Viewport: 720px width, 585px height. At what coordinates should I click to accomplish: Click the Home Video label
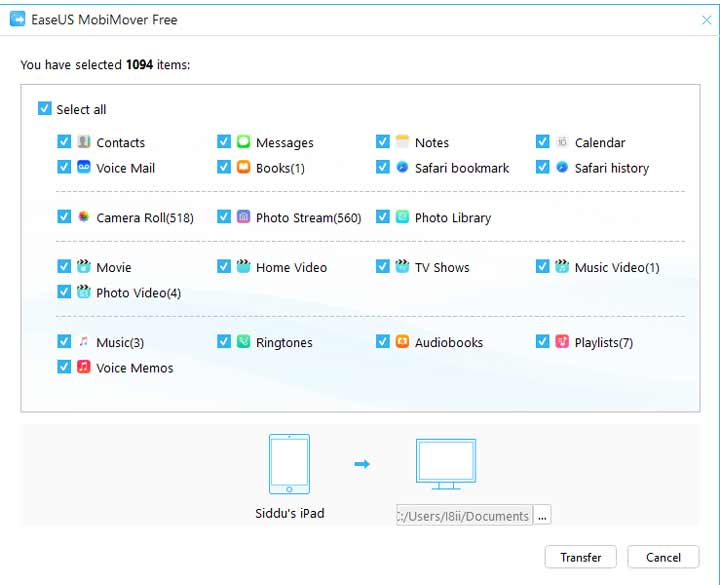tap(291, 267)
